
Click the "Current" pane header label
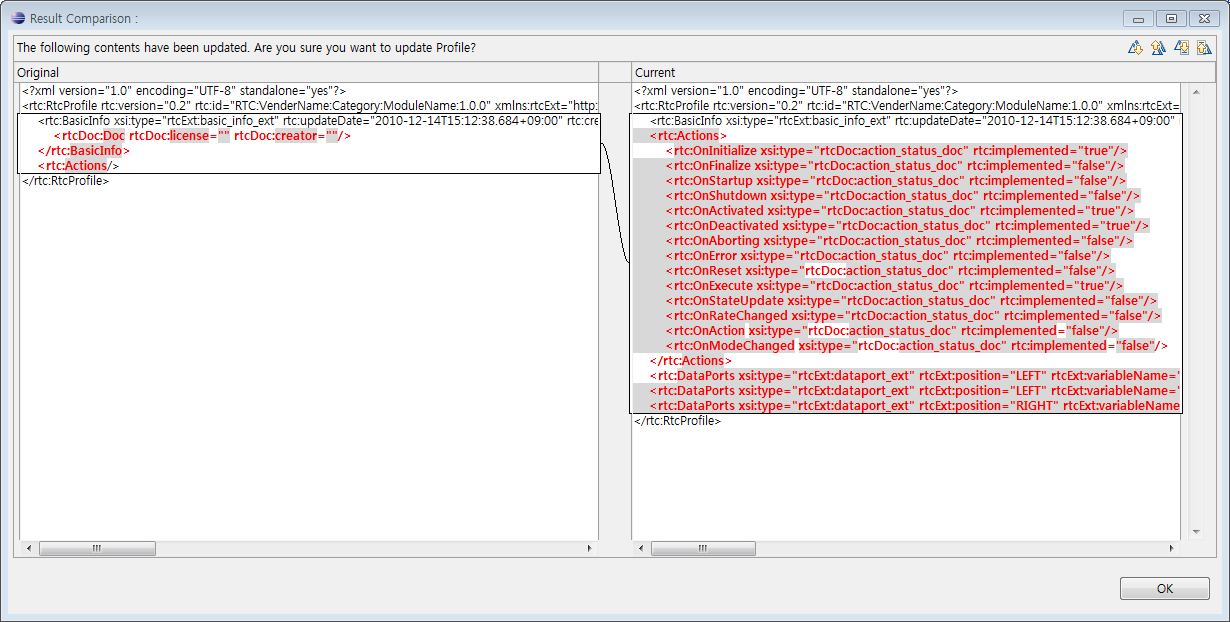[x=655, y=72]
